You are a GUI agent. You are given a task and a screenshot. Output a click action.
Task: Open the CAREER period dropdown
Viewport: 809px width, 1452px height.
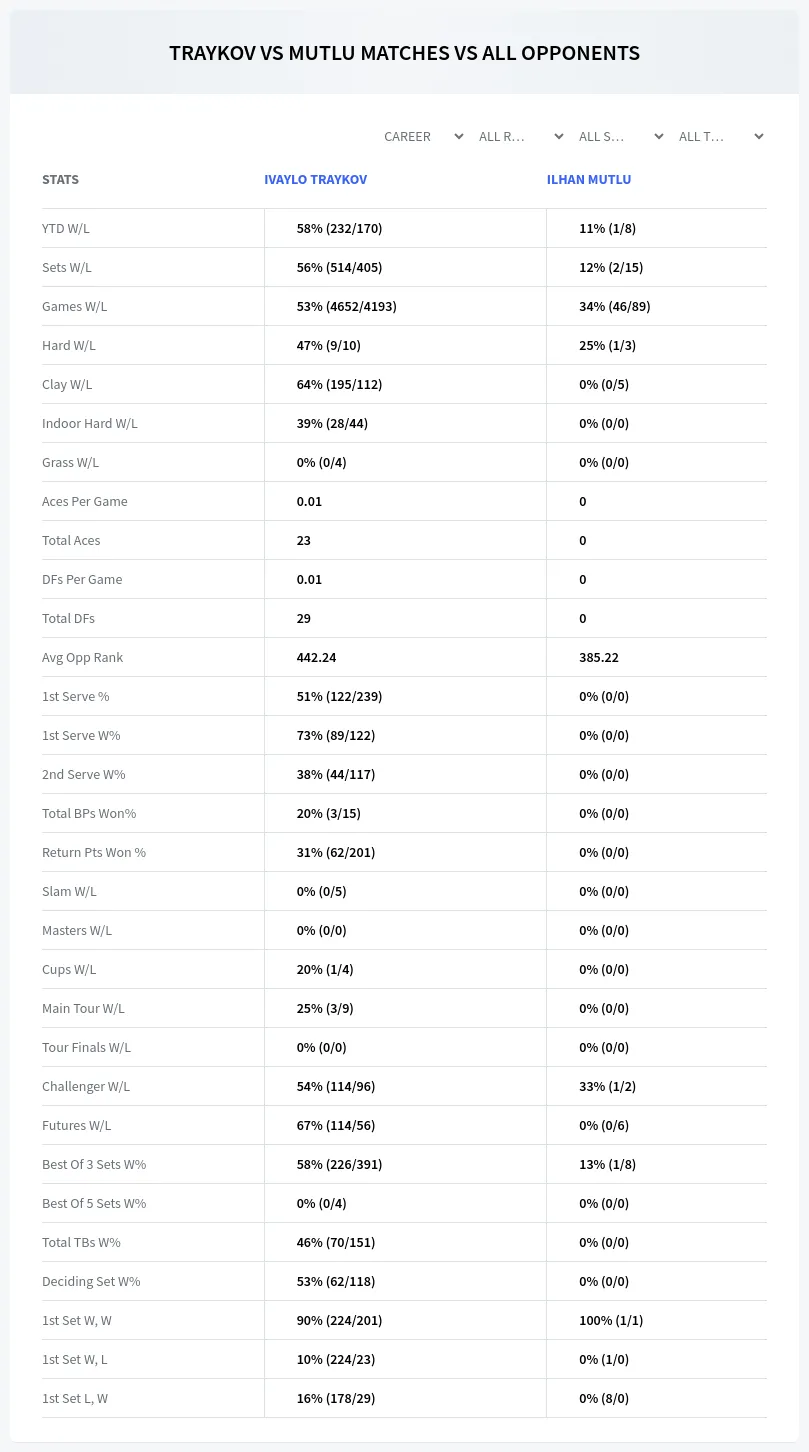tap(422, 136)
